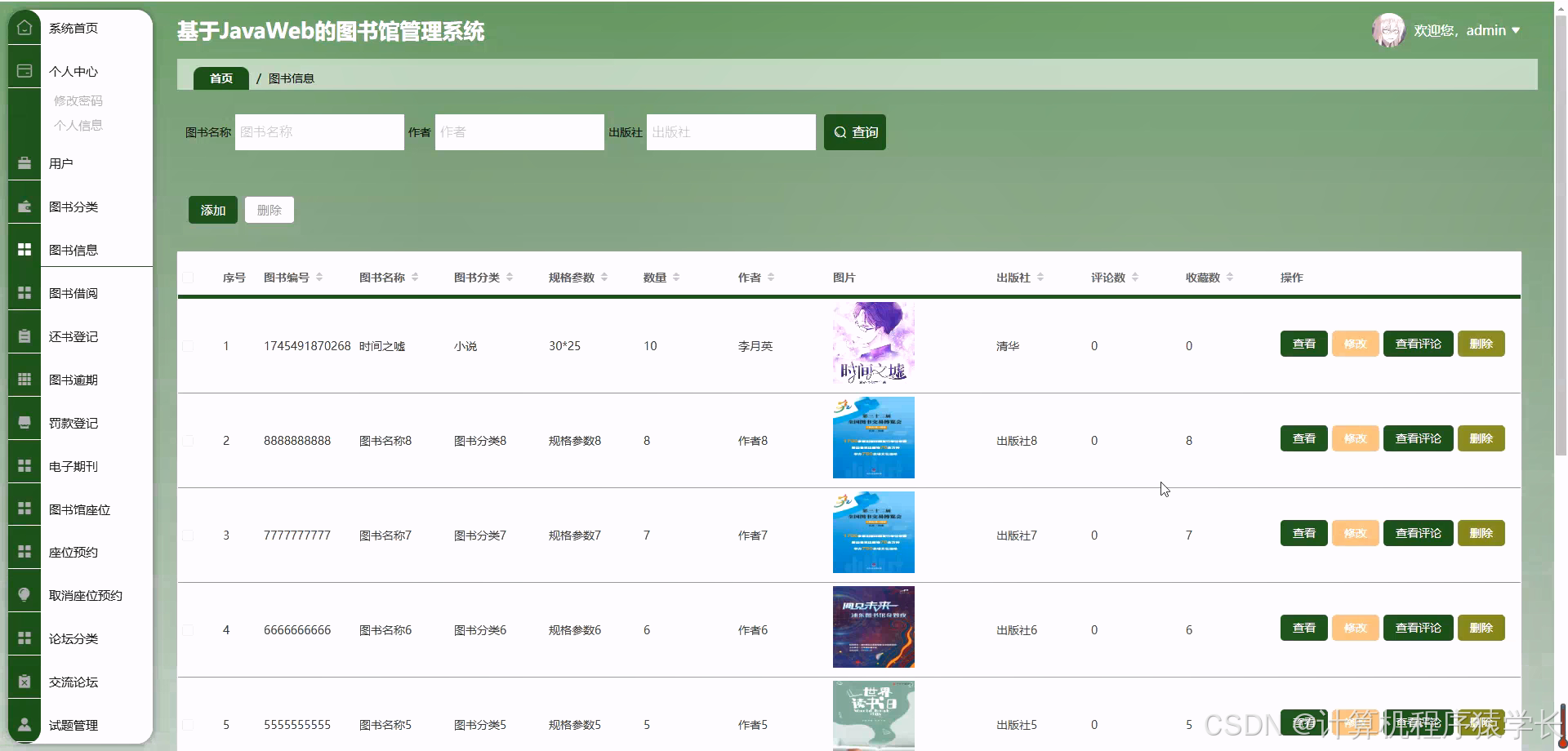Click the grid icon beside 图书馆座位
Image resolution: width=1568 pixels, height=751 pixels.
tap(24, 509)
